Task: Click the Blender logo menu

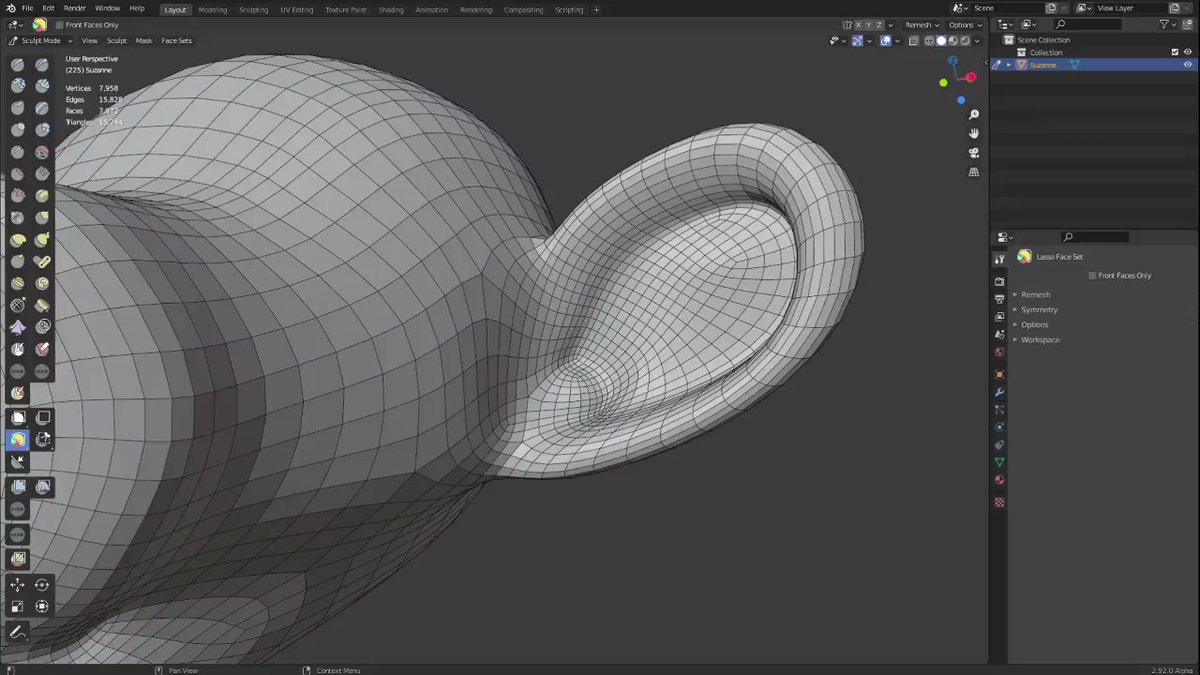Action: click(11, 8)
